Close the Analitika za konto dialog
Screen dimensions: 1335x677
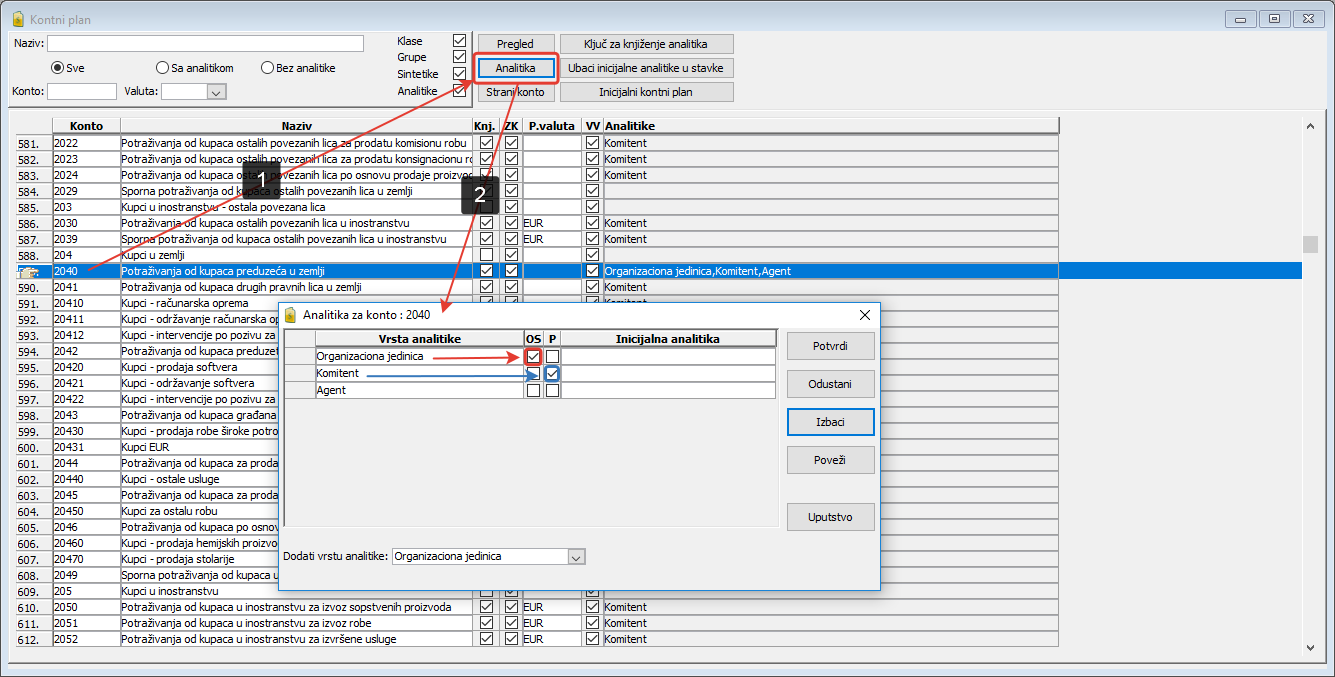865,314
